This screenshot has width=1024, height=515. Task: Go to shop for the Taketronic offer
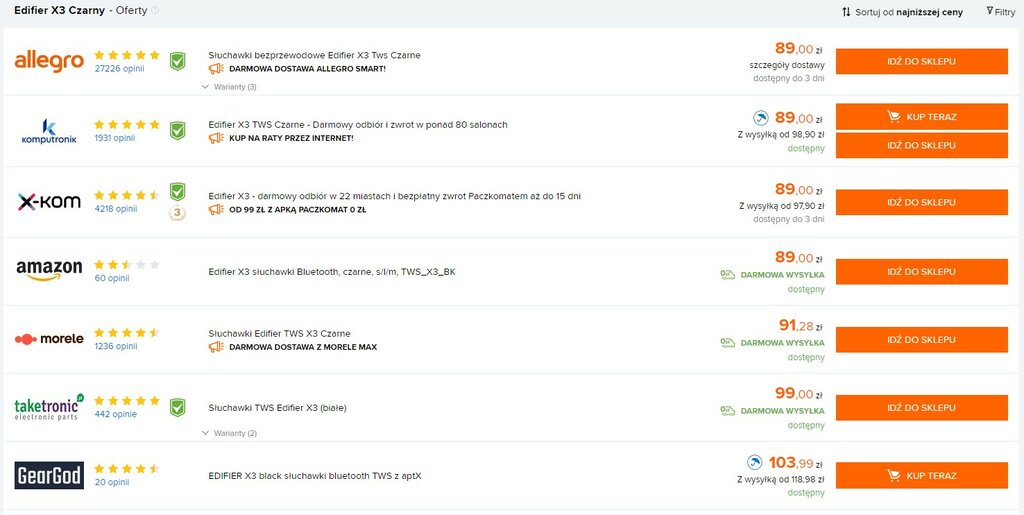click(921, 407)
